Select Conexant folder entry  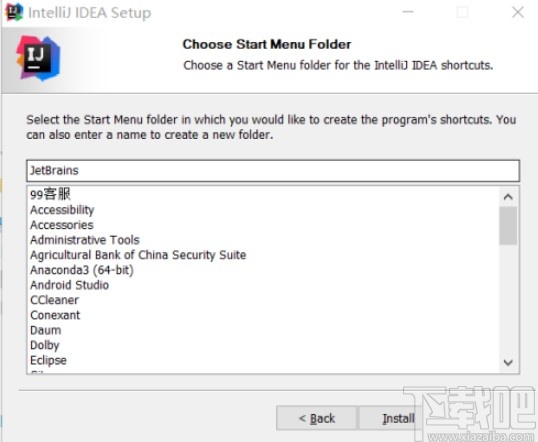pyautogui.click(x=55, y=315)
